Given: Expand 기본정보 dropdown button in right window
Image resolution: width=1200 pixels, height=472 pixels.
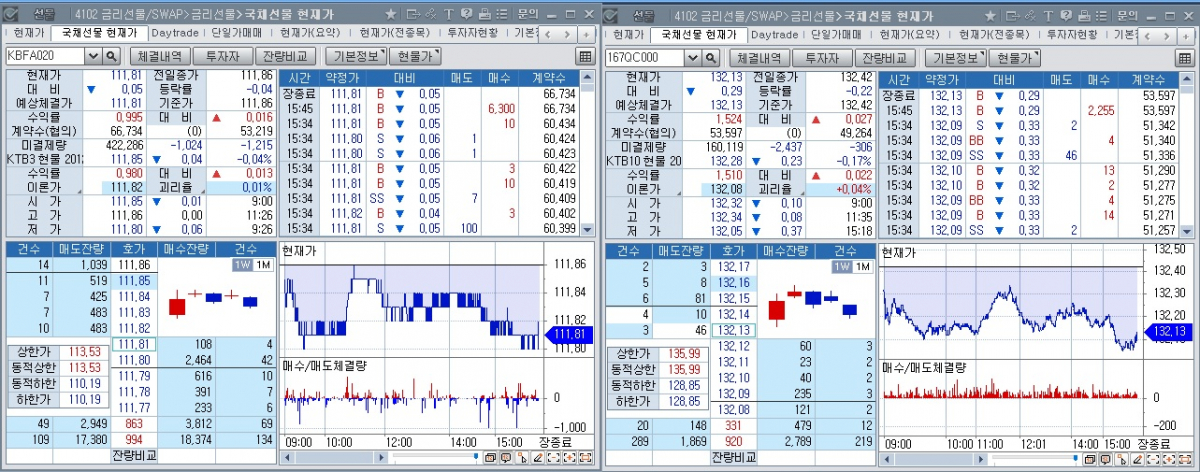Looking at the screenshot, I should [958, 57].
